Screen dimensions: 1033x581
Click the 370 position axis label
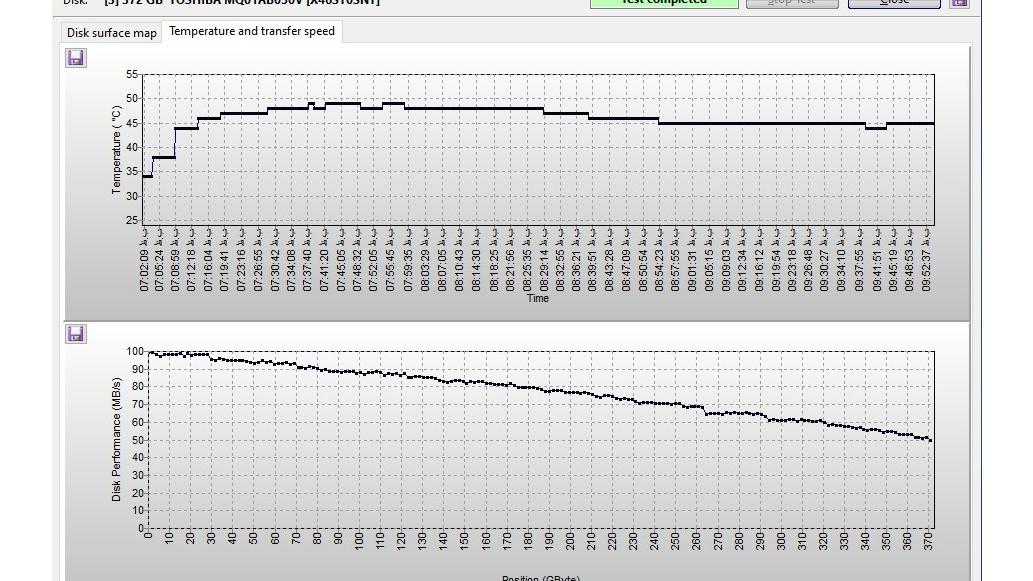coord(930,541)
